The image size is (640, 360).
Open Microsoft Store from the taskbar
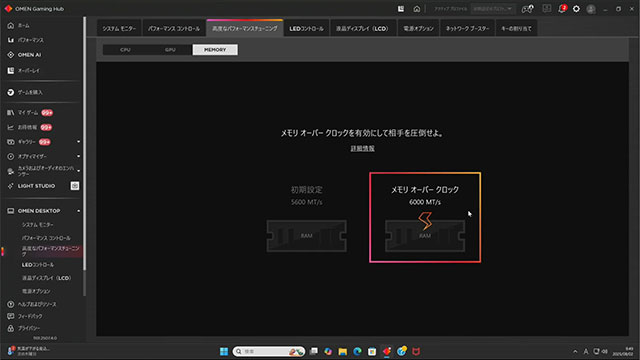372,351
